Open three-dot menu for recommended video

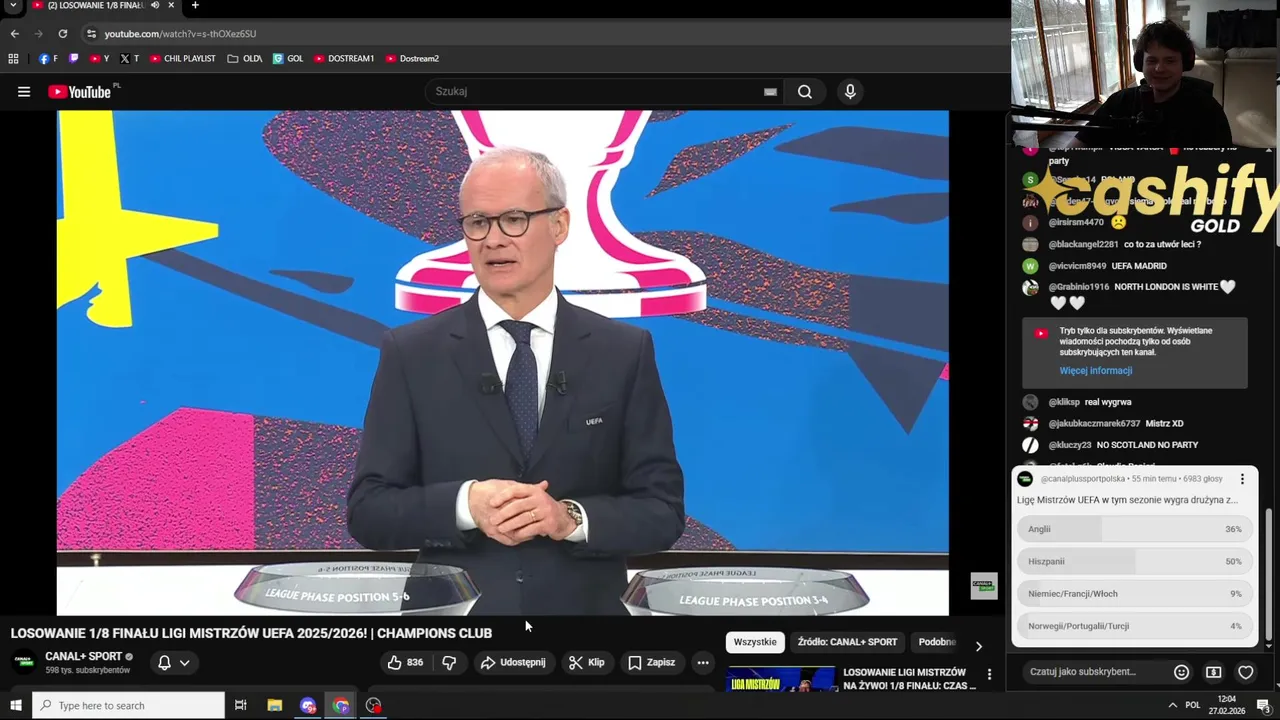[989, 675]
